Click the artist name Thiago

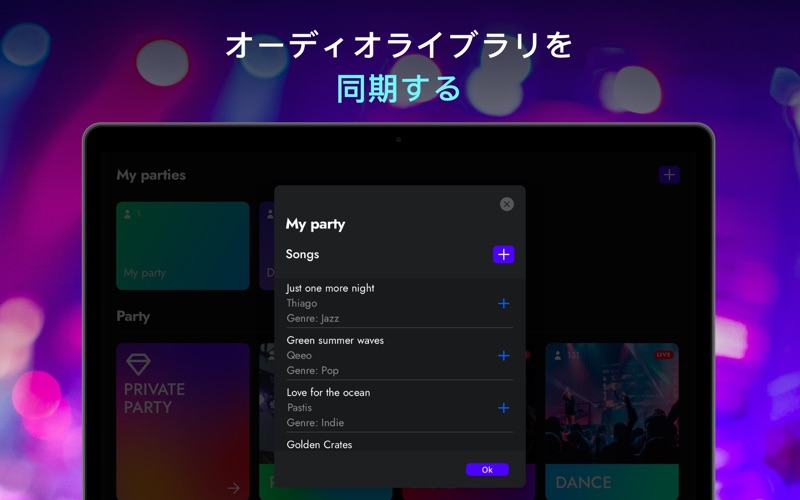click(x=302, y=303)
